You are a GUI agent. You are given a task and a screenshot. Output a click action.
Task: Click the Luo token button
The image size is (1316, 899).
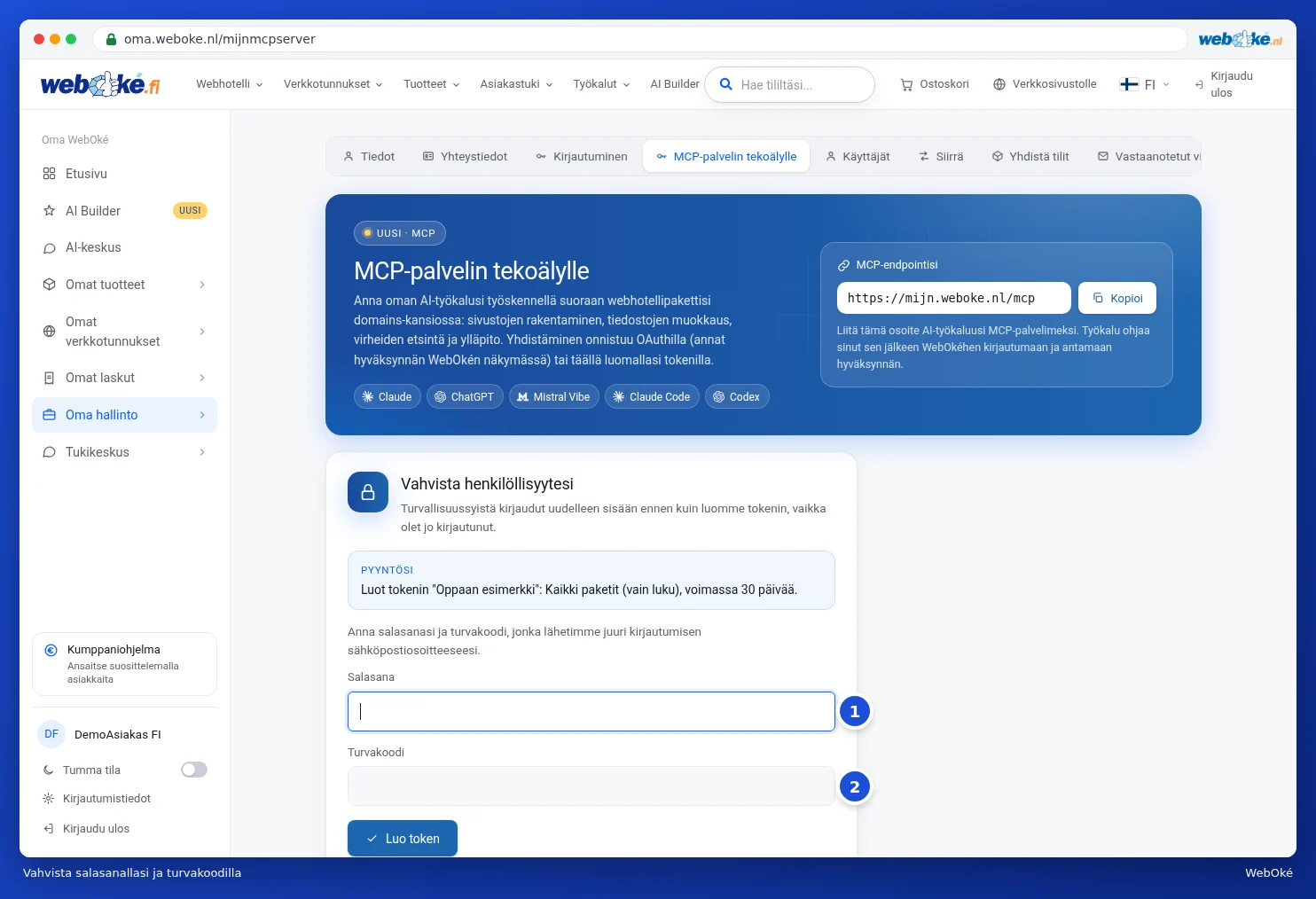(x=403, y=839)
